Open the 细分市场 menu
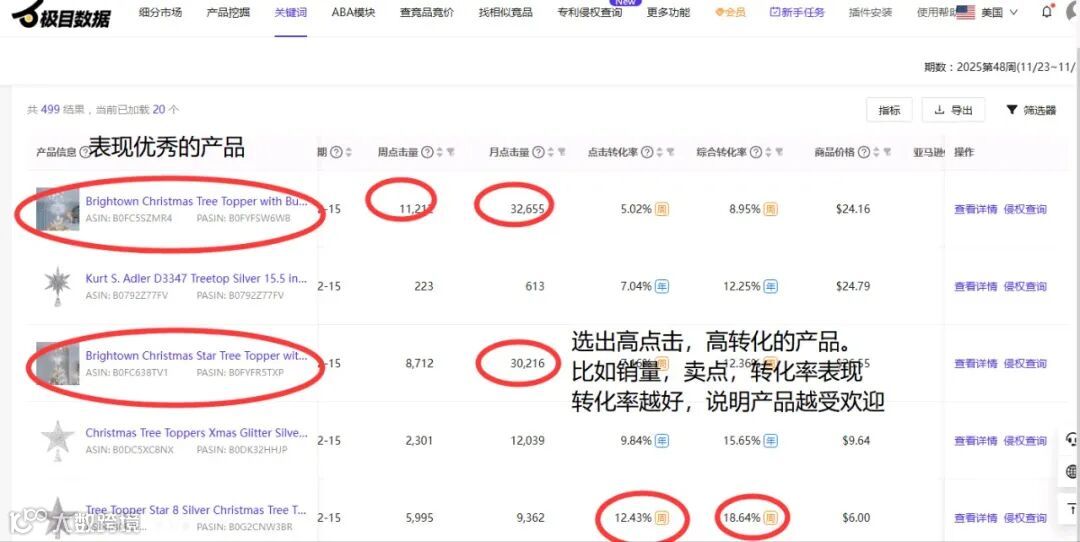The height and width of the screenshot is (542, 1080). point(160,12)
